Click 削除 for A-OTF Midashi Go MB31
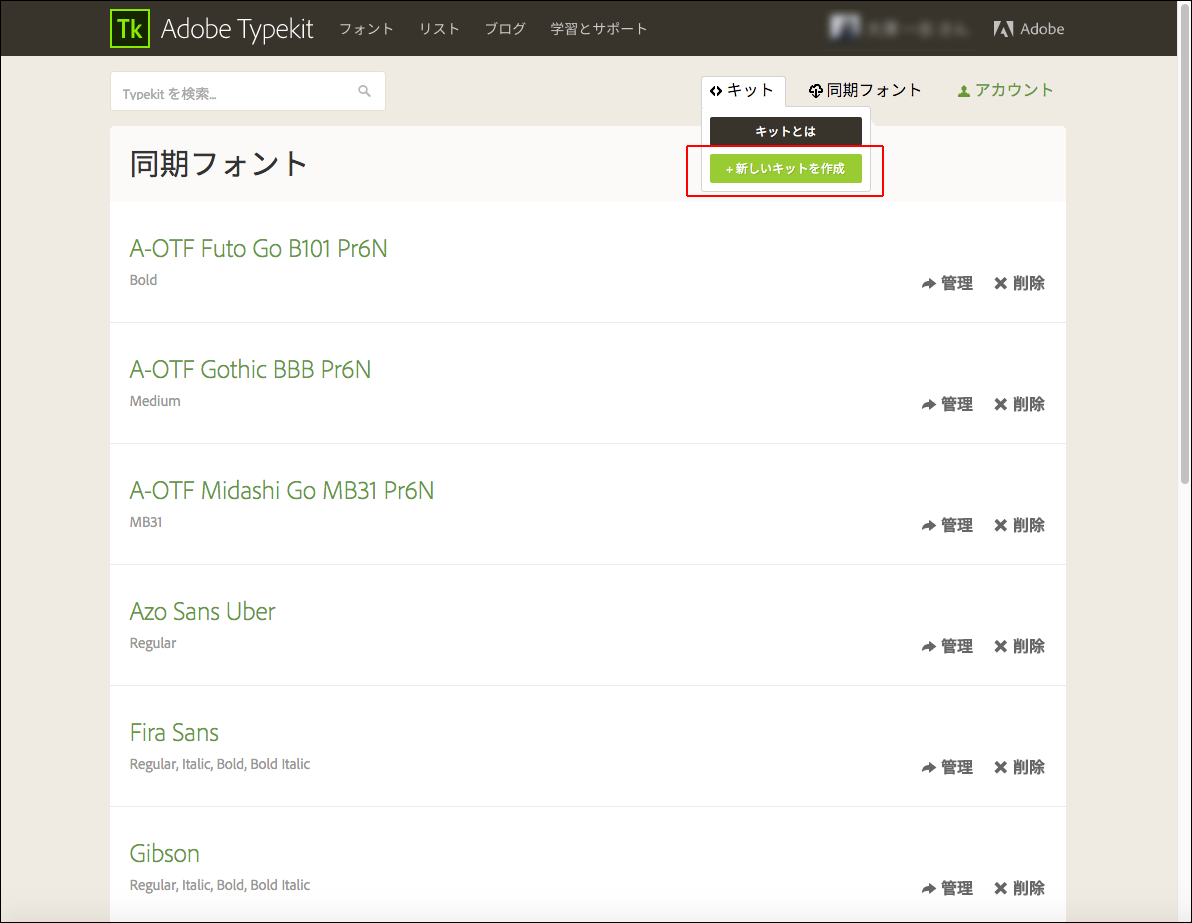The width and height of the screenshot is (1192, 923). [1019, 525]
